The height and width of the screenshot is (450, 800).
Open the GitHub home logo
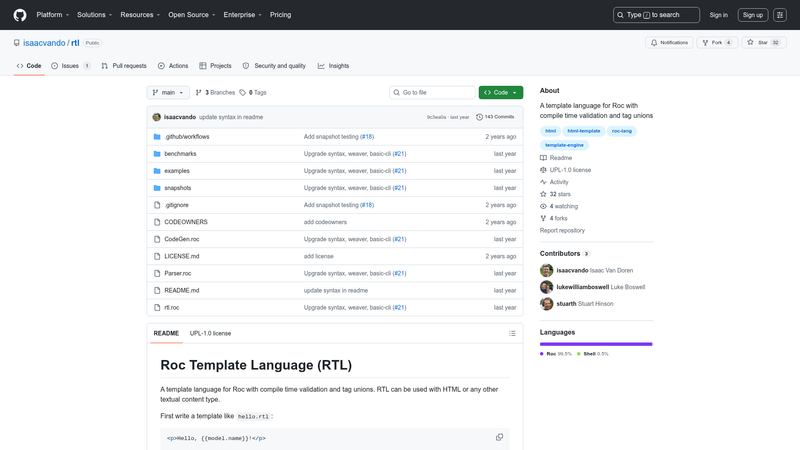point(20,15)
